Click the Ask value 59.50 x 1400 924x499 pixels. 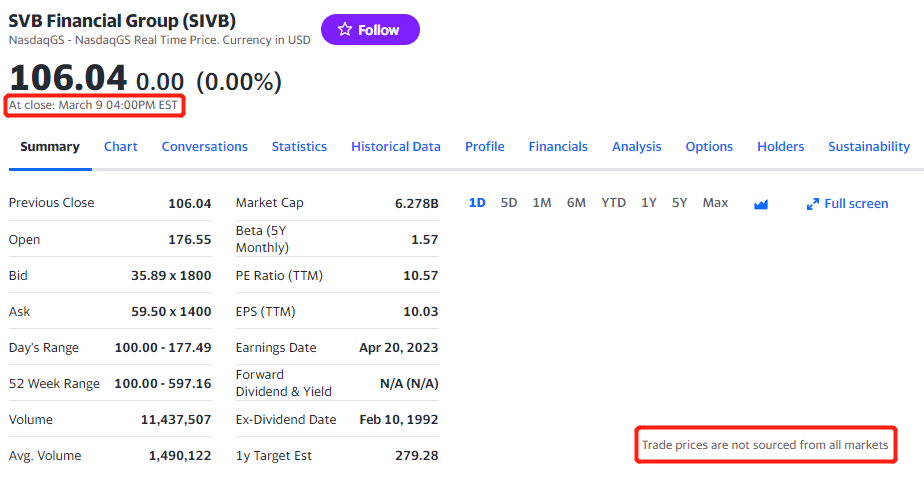click(171, 312)
